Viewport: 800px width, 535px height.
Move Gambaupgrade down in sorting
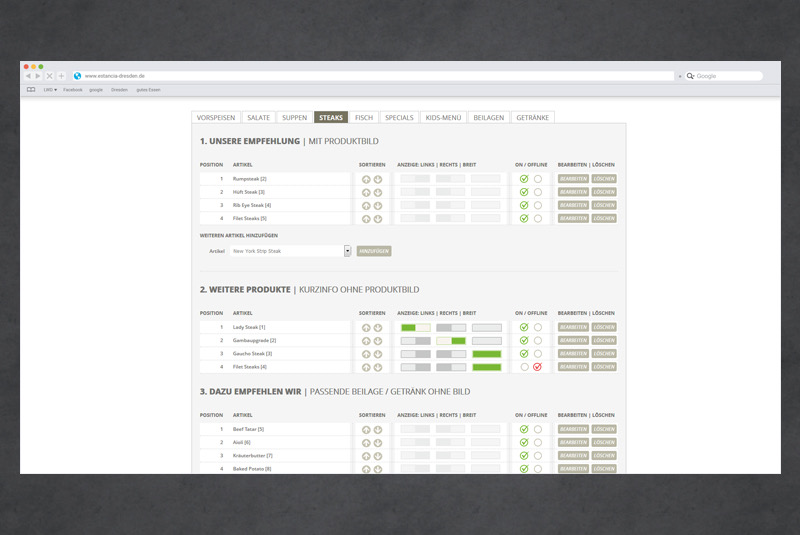[378, 341]
